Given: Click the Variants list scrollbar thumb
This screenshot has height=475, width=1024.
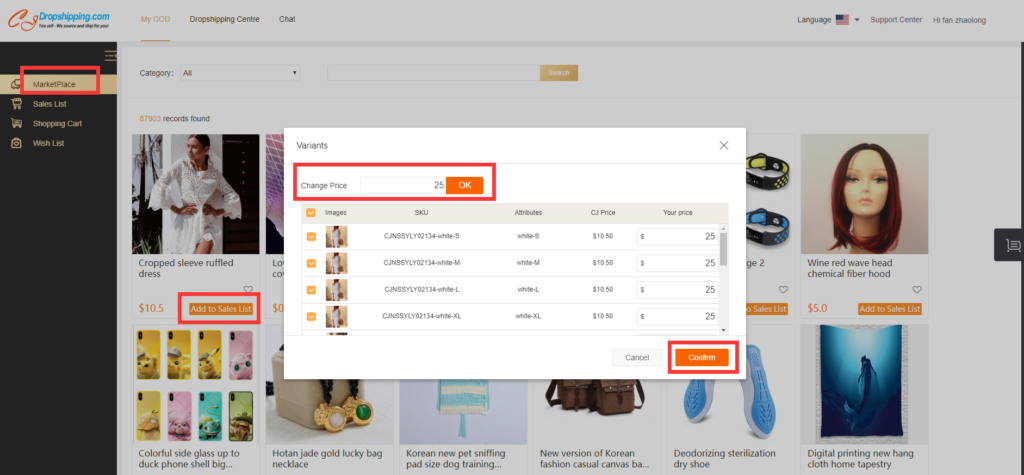Looking at the screenshot, I should click(x=723, y=248).
